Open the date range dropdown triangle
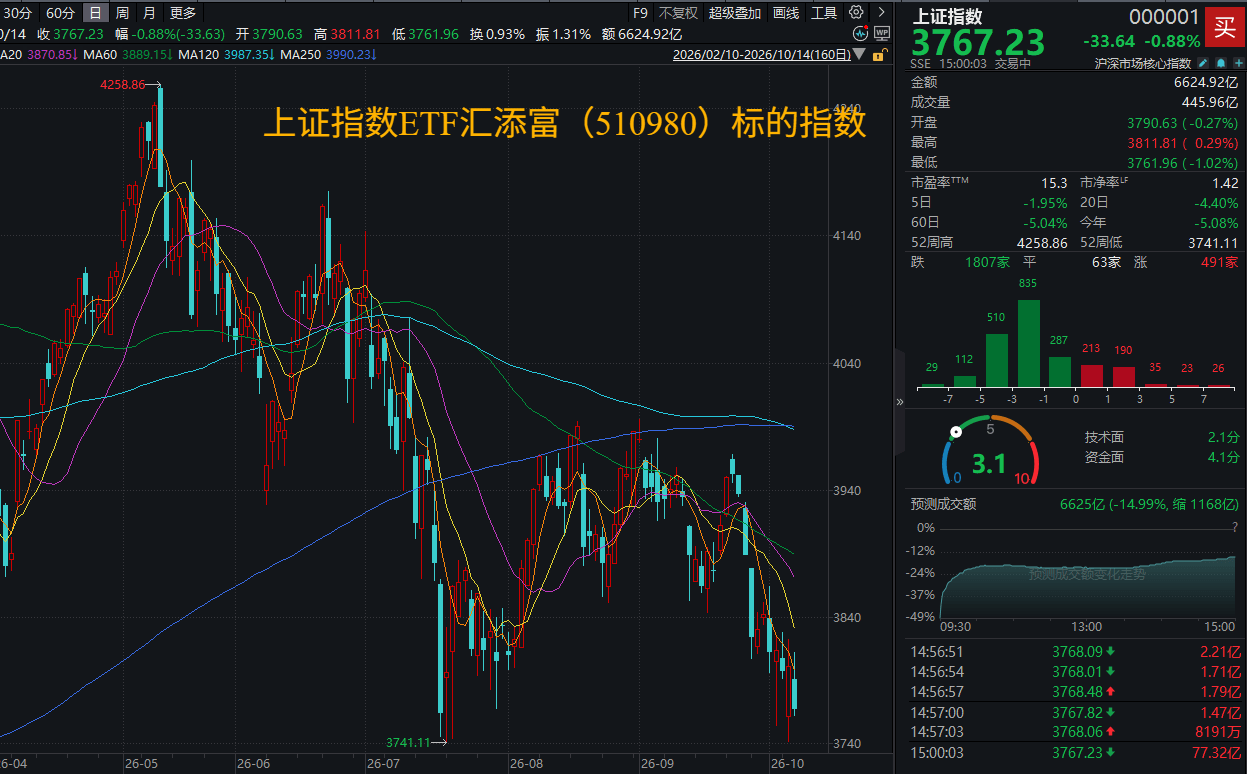The height and width of the screenshot is (774, 1247). (x=859, y=56)
